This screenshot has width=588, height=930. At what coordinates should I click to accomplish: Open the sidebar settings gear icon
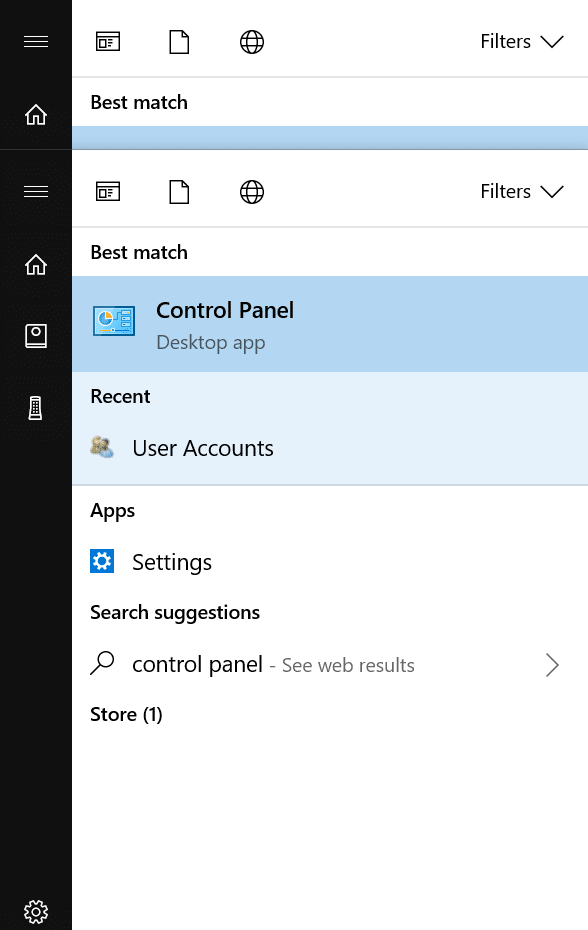pyautogui.click(x=36, y=911)
